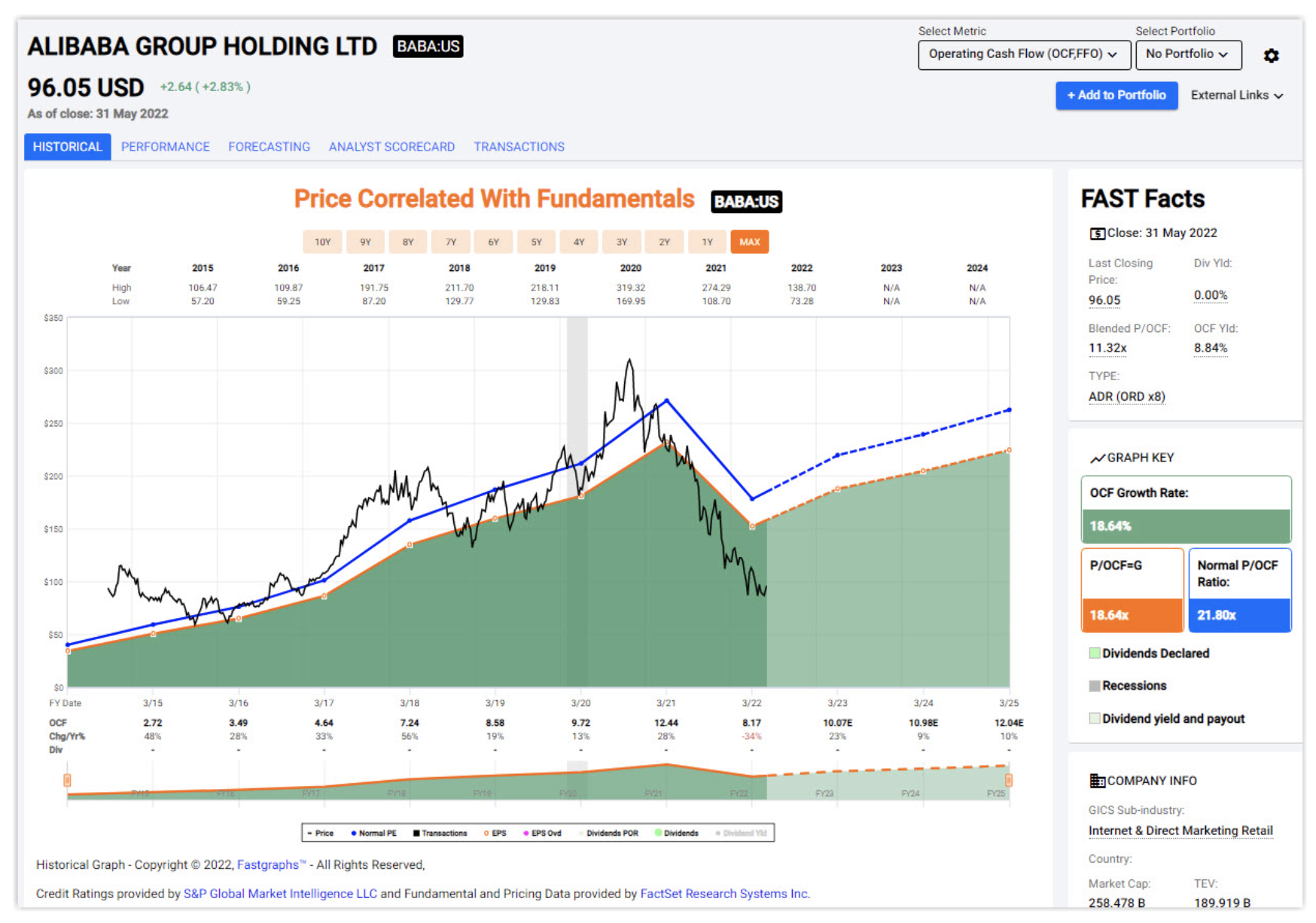Click the Transactions legend marker
The width and height of the screenshot is (1316, 923).
tap(416, 833)
